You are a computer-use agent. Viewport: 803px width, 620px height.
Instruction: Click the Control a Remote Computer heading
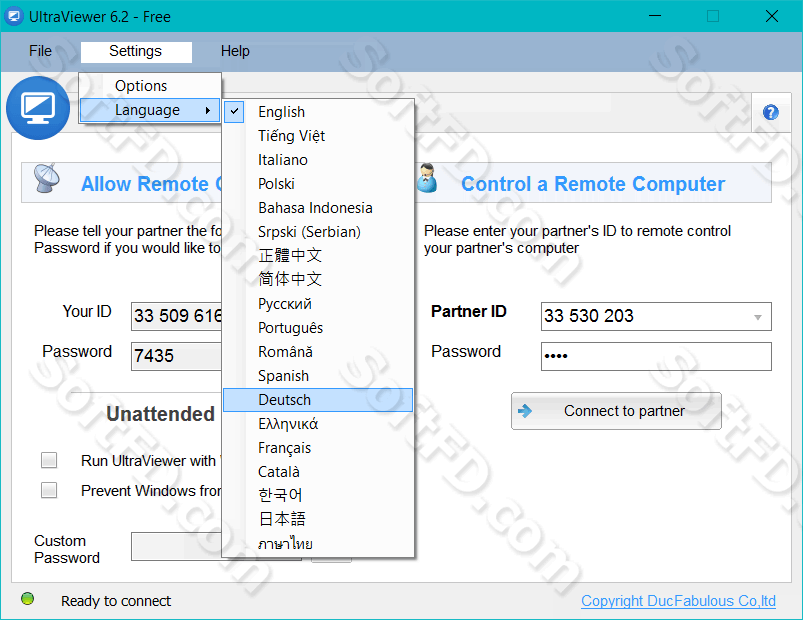click(x=593, y=184)
